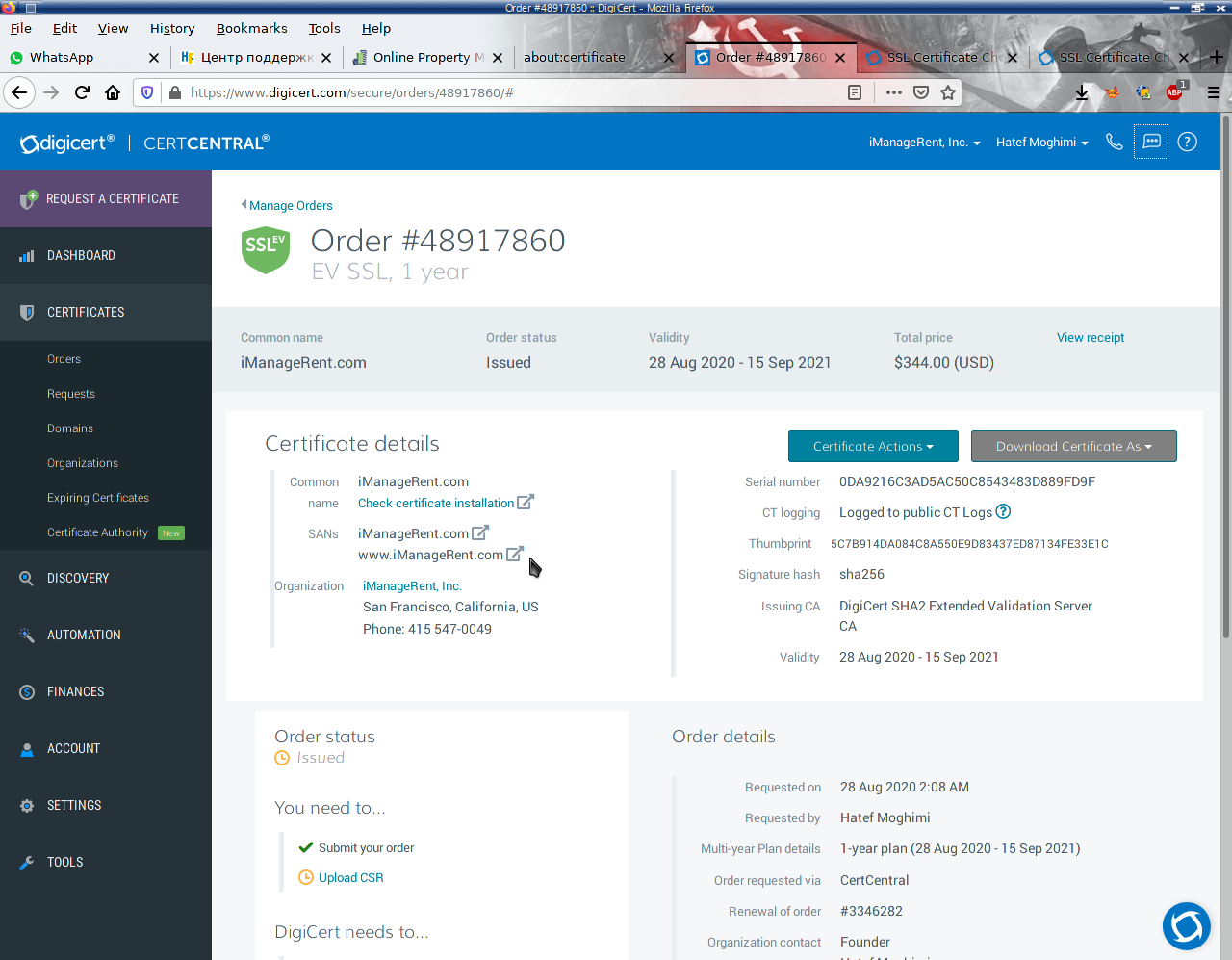This screenshot has width=1232, height=960.
Task: Reload the current page
Action: [x=83, y=92]
